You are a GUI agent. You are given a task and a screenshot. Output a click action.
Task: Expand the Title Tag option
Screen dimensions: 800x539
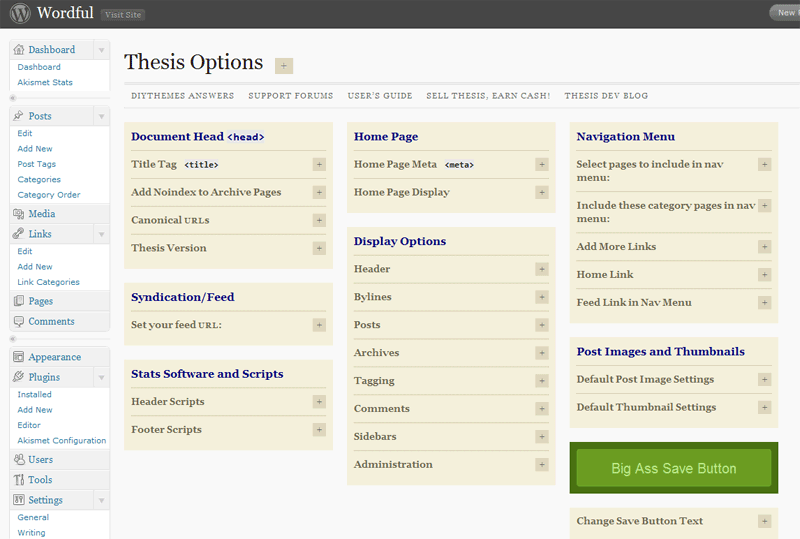tap(319, 164)
